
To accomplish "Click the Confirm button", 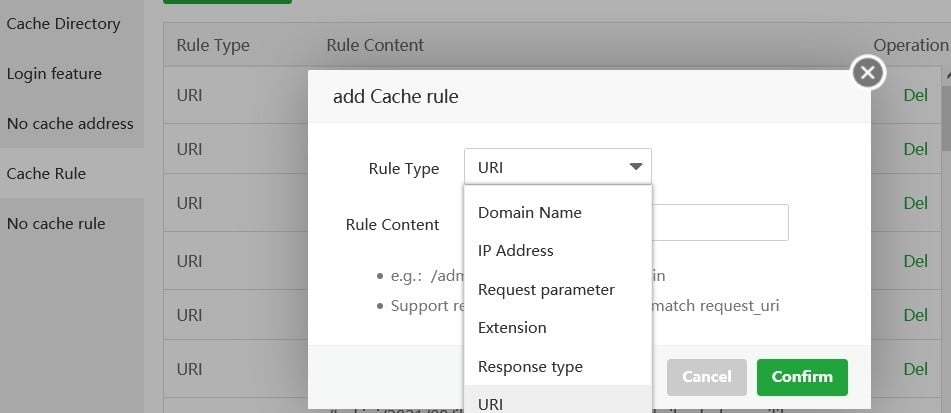I will coord(802,376).
